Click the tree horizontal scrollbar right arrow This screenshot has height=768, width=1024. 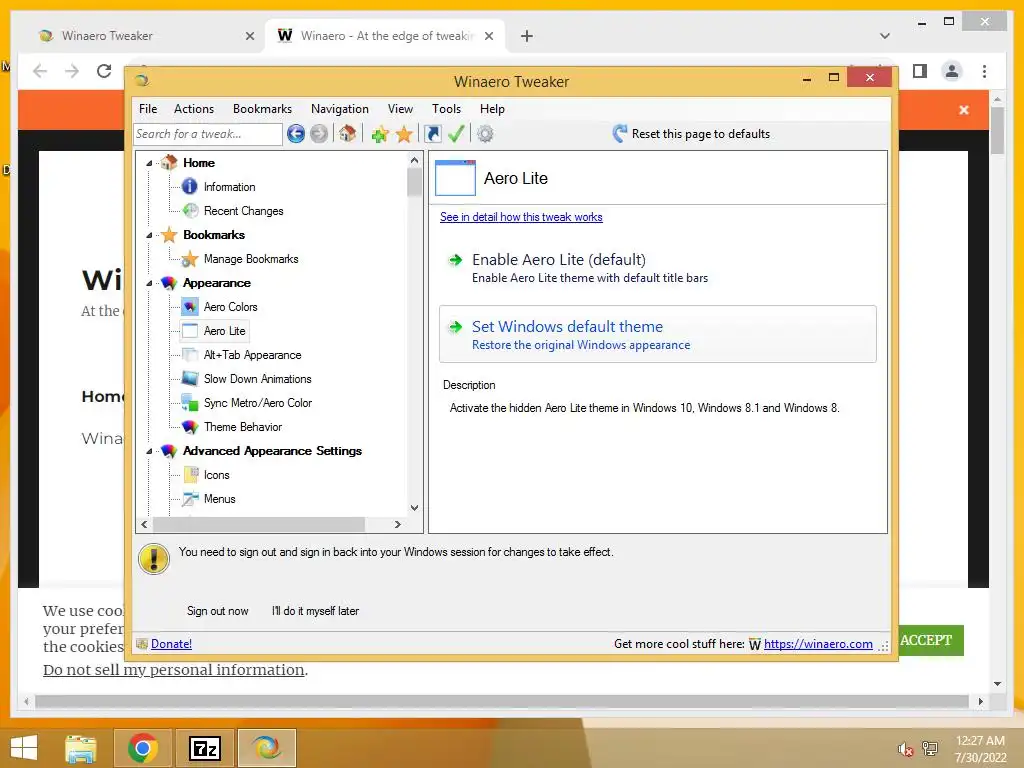398,524
